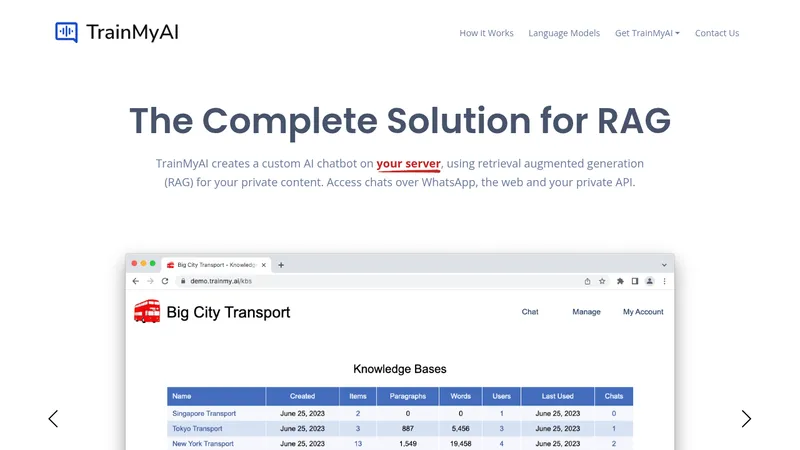
Task: Click Paragraphs column header
Action: click(x=408, y=396)
